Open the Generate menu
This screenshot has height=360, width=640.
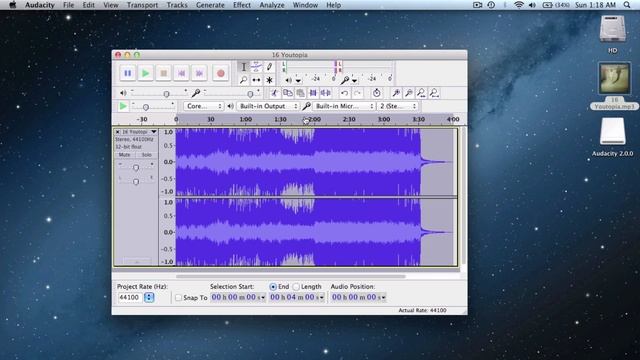(x=210, y=5)
